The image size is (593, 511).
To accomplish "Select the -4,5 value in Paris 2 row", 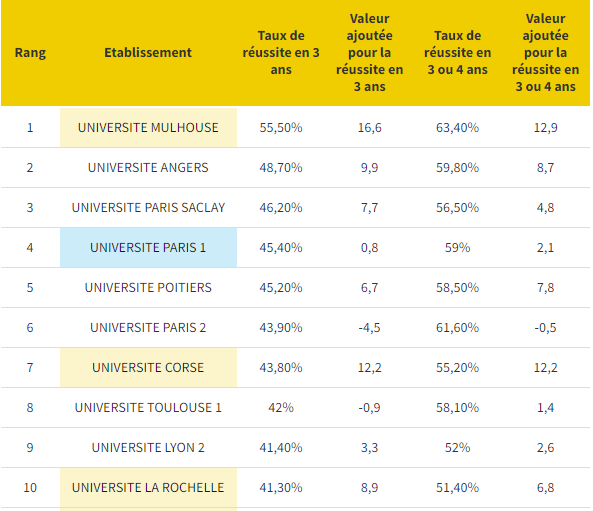I will 369,328.
